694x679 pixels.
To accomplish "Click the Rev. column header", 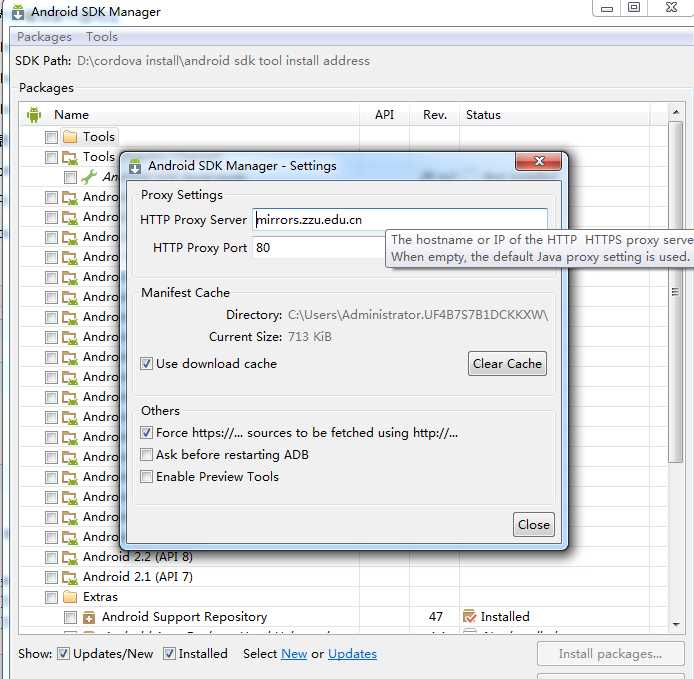I will pyautogui.click(x=435, y=115).
